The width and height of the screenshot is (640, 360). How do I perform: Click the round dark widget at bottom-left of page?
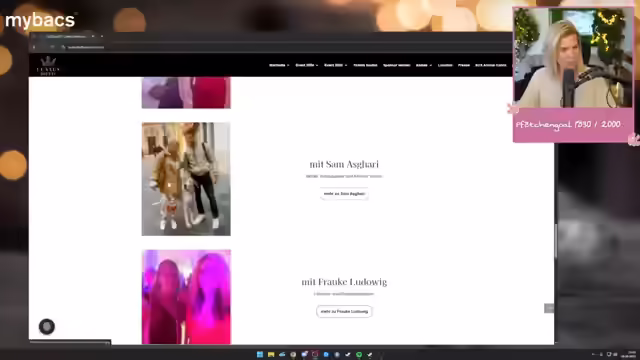coord(47,327)
